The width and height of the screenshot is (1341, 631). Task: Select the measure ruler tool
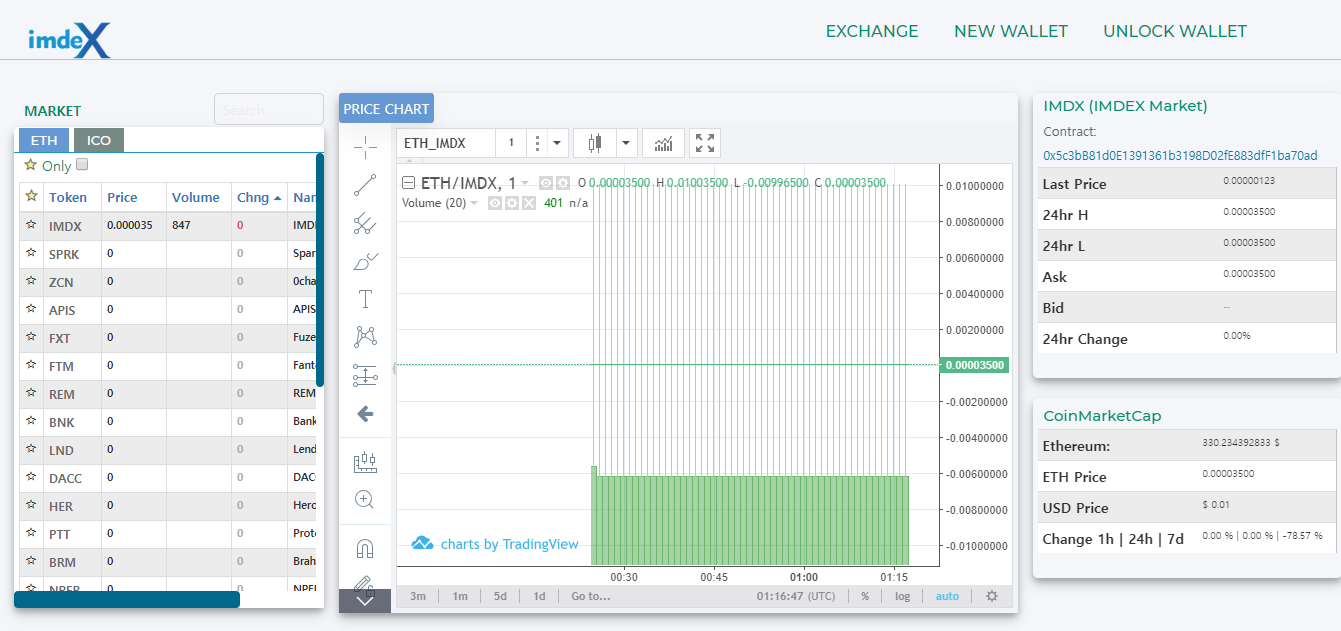[365, 462]
